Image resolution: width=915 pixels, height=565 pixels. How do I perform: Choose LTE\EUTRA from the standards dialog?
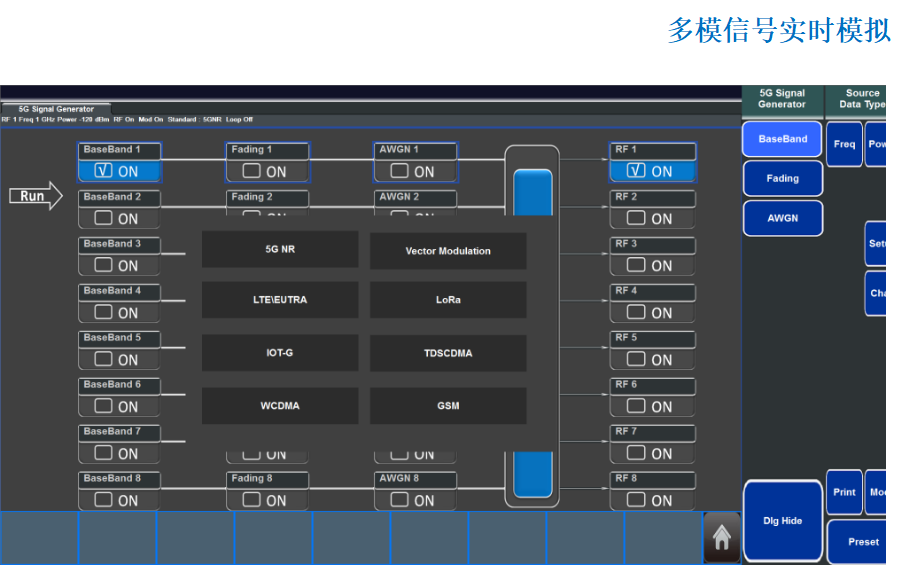(280, 300)
